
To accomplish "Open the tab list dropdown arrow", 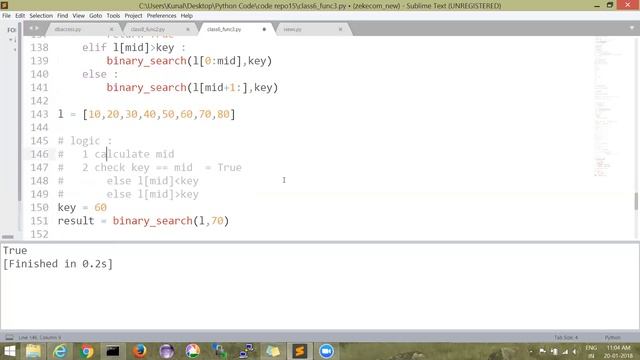I will [631, 28].
